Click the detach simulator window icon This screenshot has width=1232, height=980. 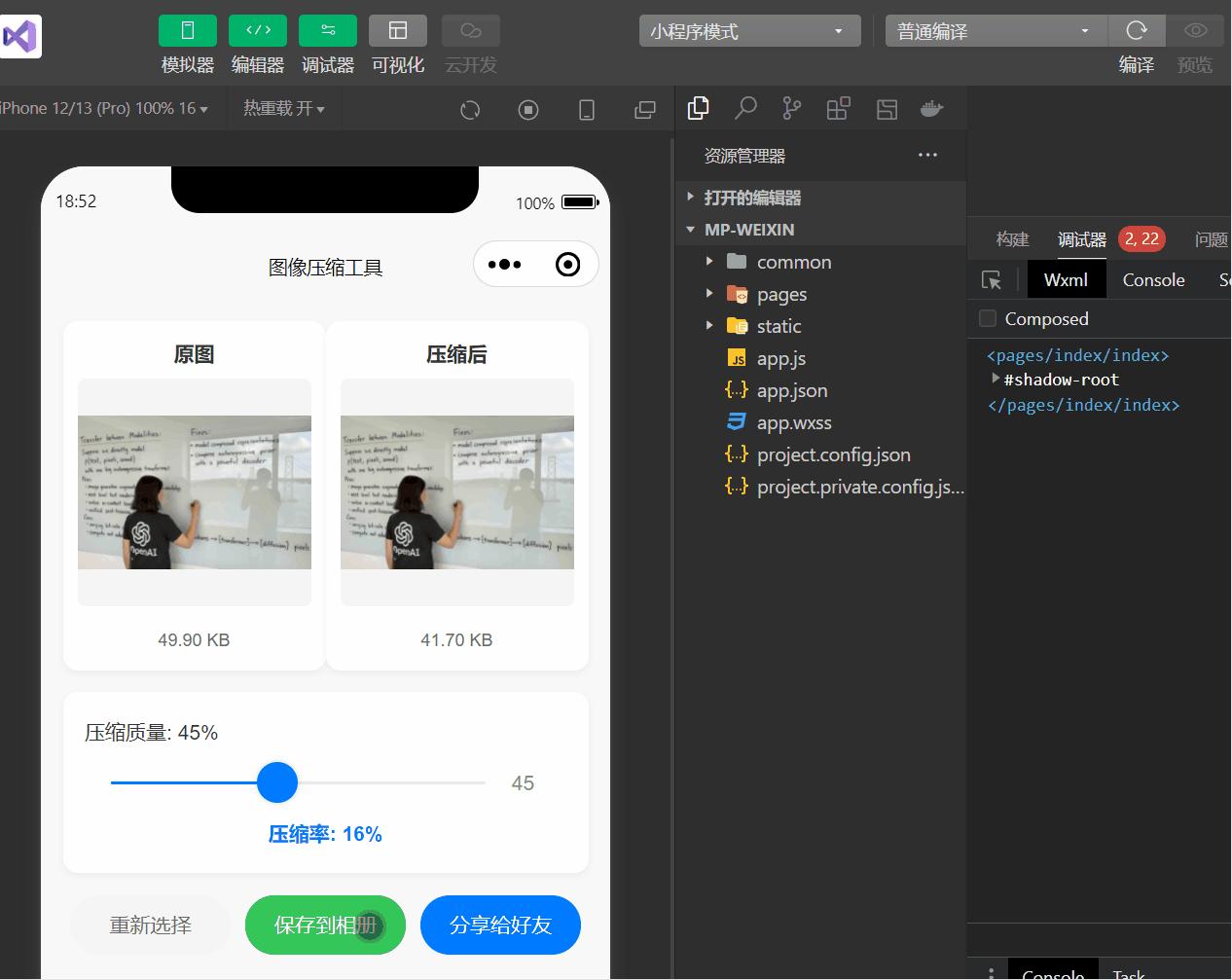point(645,110)
